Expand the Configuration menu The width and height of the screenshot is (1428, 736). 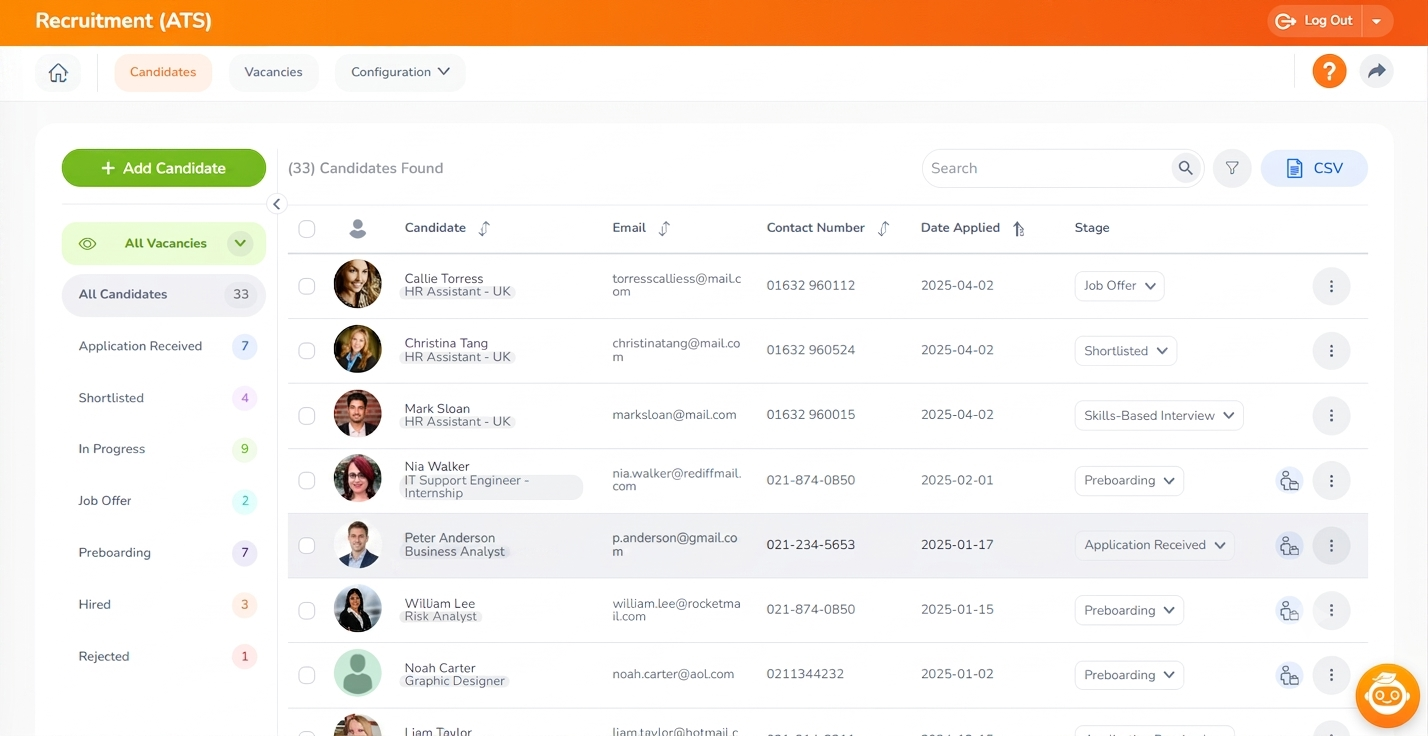coord(400,72)
